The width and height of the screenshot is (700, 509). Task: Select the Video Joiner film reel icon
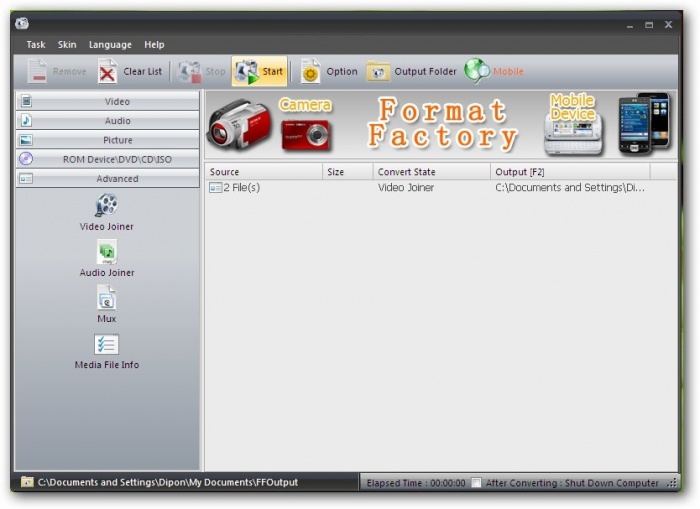(x=106, y=205)
